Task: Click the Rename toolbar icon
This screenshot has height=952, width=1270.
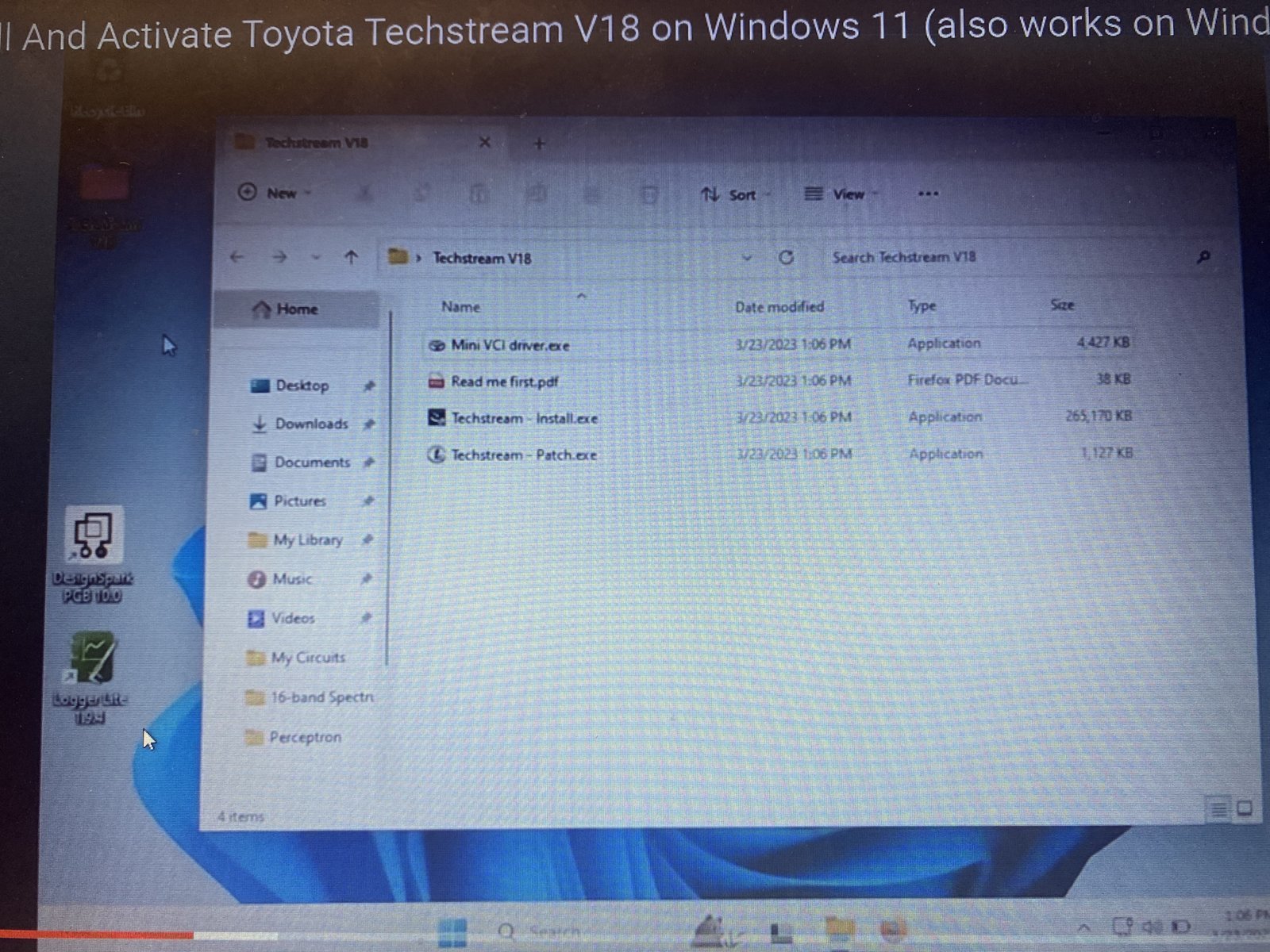Action: tap(536, 194)
